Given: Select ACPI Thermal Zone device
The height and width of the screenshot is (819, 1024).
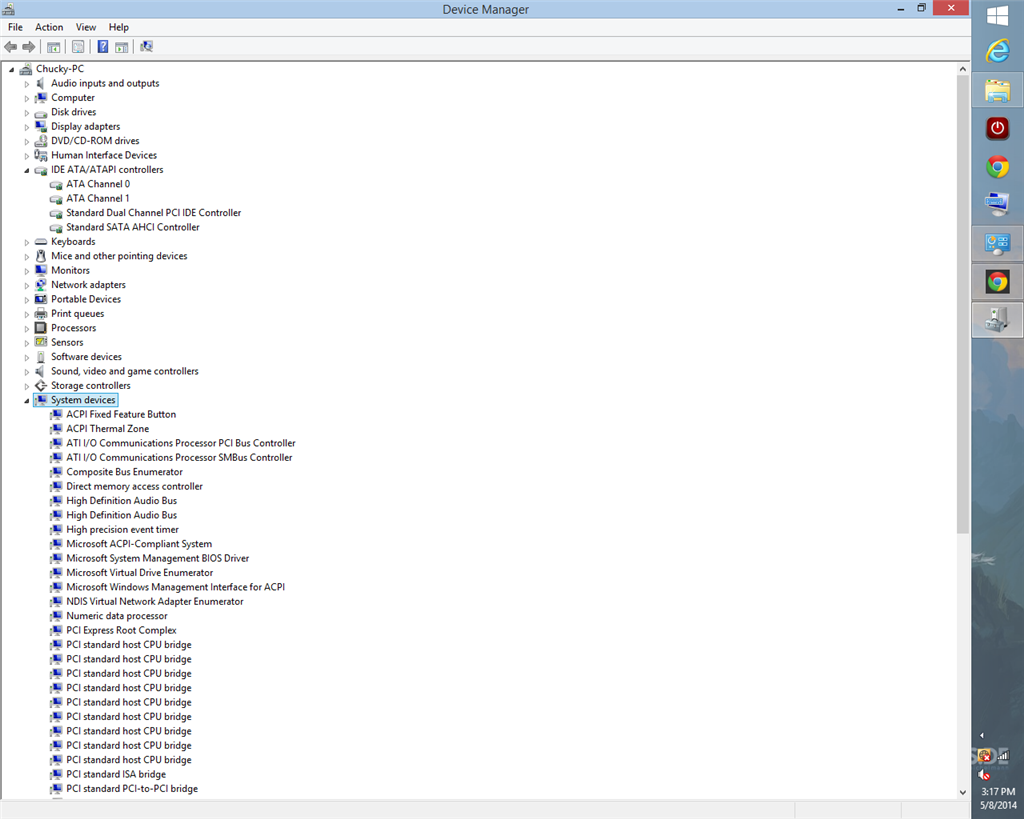Looking at the screenshot, I should tap(107, 428).
